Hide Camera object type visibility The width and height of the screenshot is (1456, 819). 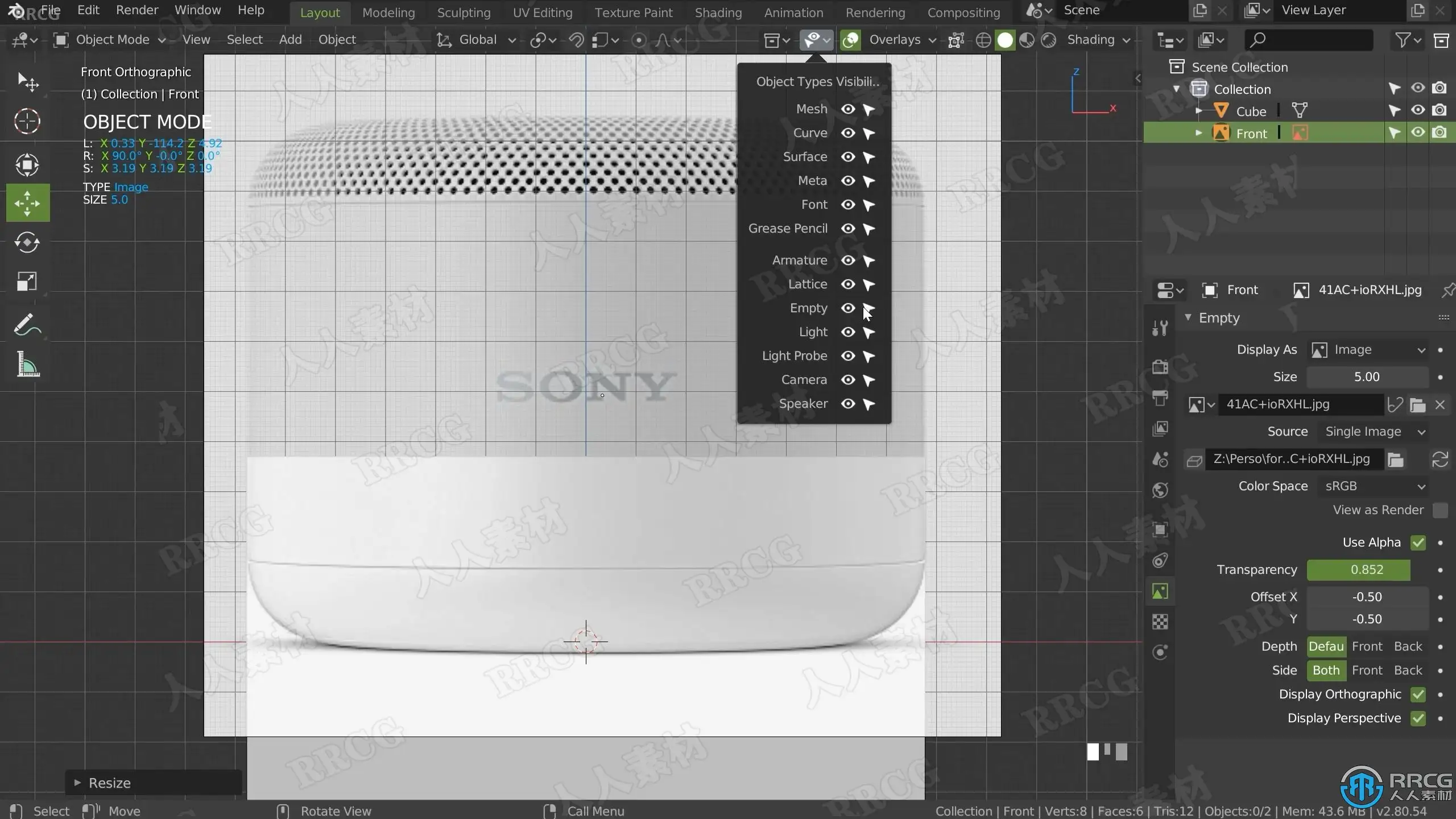click(x=848, y=380)
